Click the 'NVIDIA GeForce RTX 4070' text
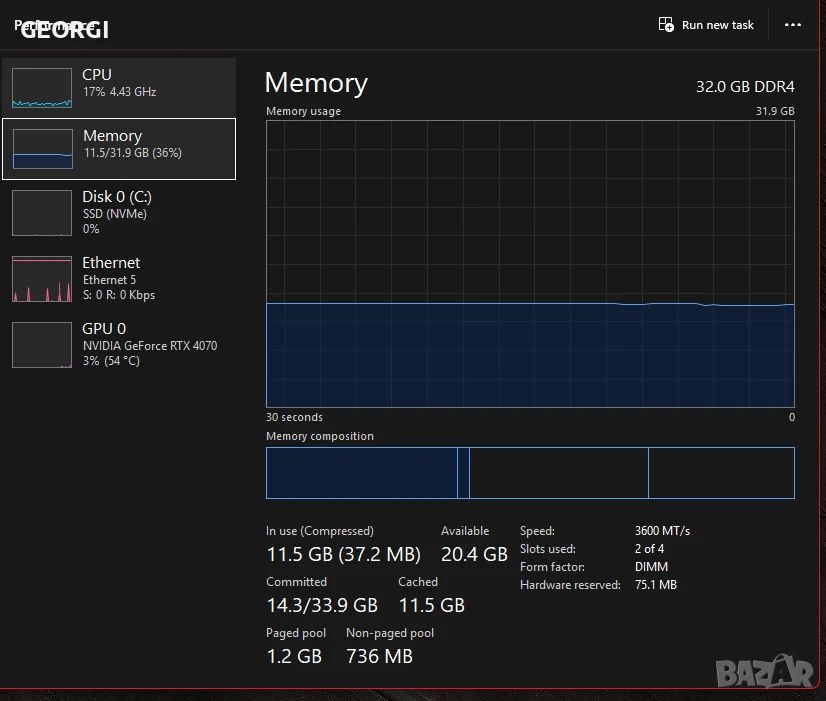Image resolution: width=826 pixels, height=701 pixels. [x=150, y=345]
